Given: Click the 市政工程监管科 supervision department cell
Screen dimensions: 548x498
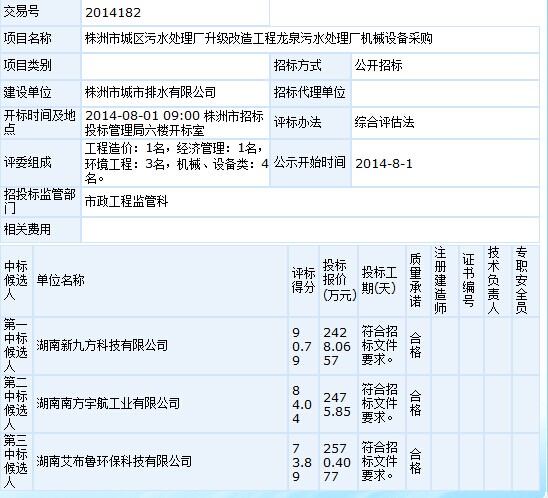Looking at the screenshot, I should (x=126, y=201).
